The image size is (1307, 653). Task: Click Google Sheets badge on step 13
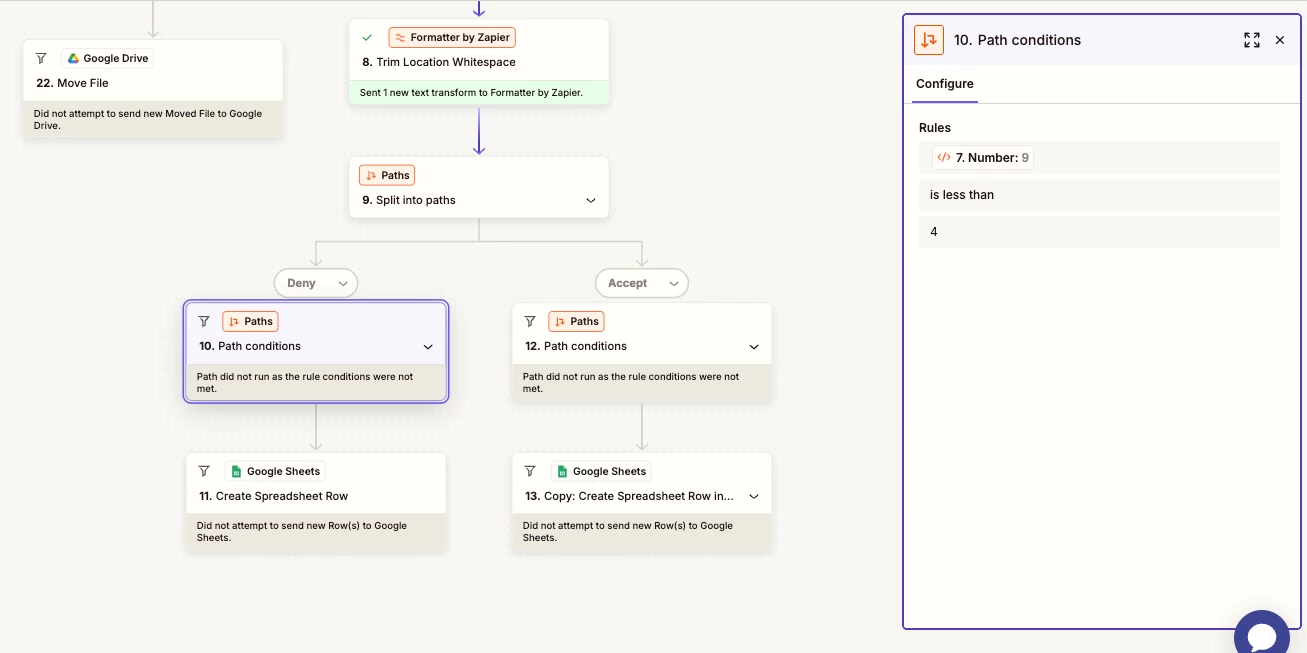pos(601,471)
